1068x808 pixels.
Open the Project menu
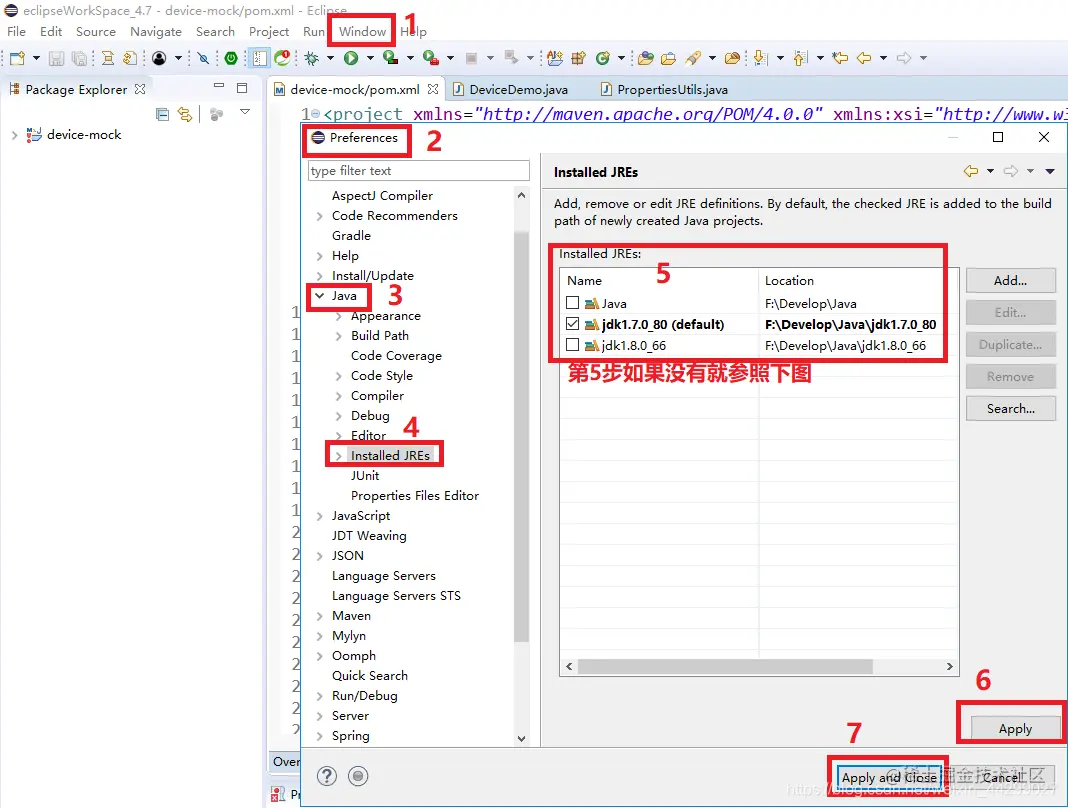[x=269, y=31]
